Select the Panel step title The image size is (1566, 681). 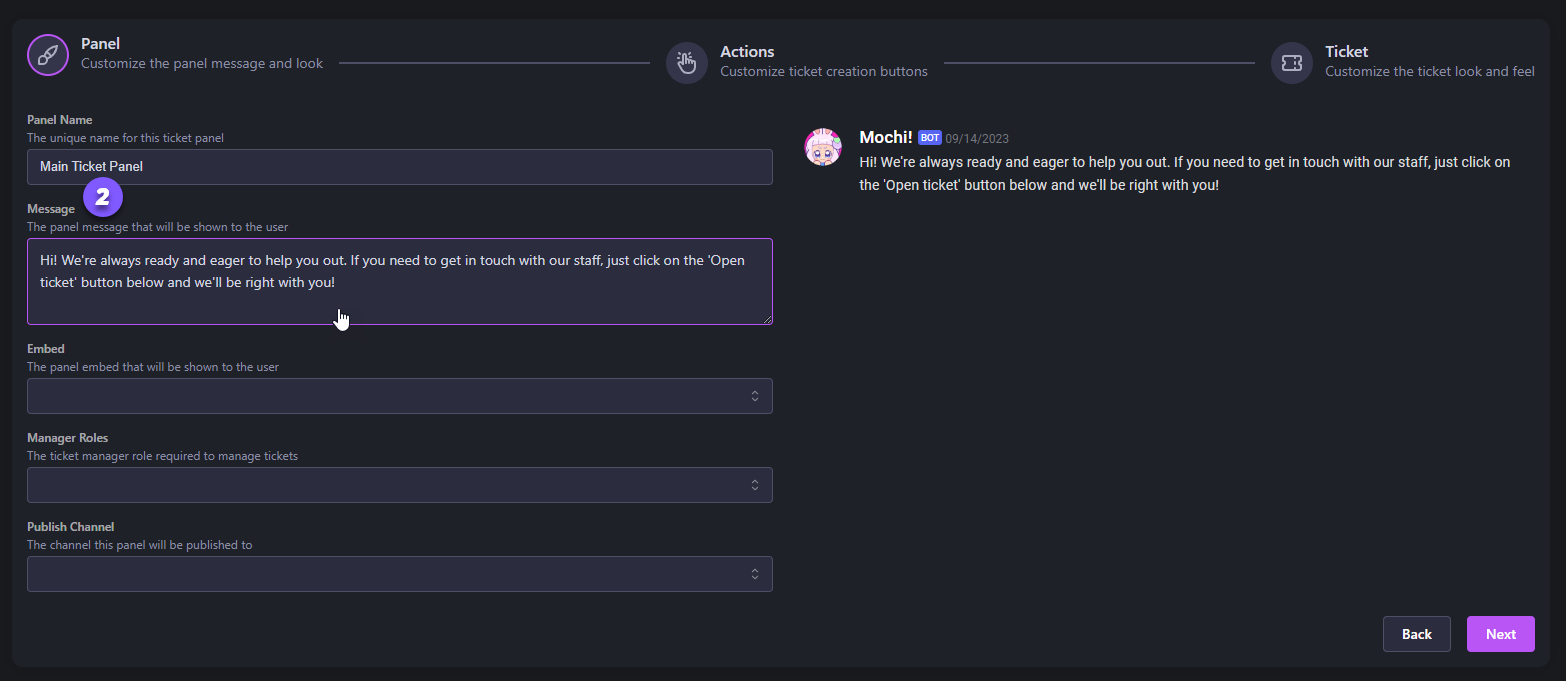pyautogui.click(x=100, y=44)
